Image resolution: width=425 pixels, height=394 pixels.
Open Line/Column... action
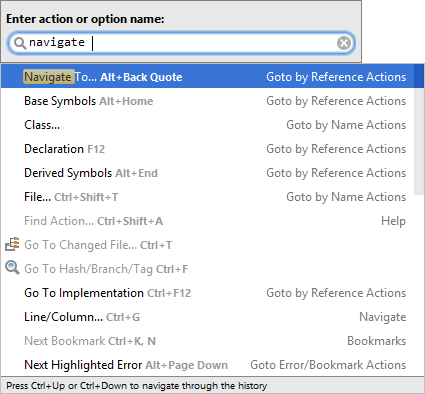(208, 317)
